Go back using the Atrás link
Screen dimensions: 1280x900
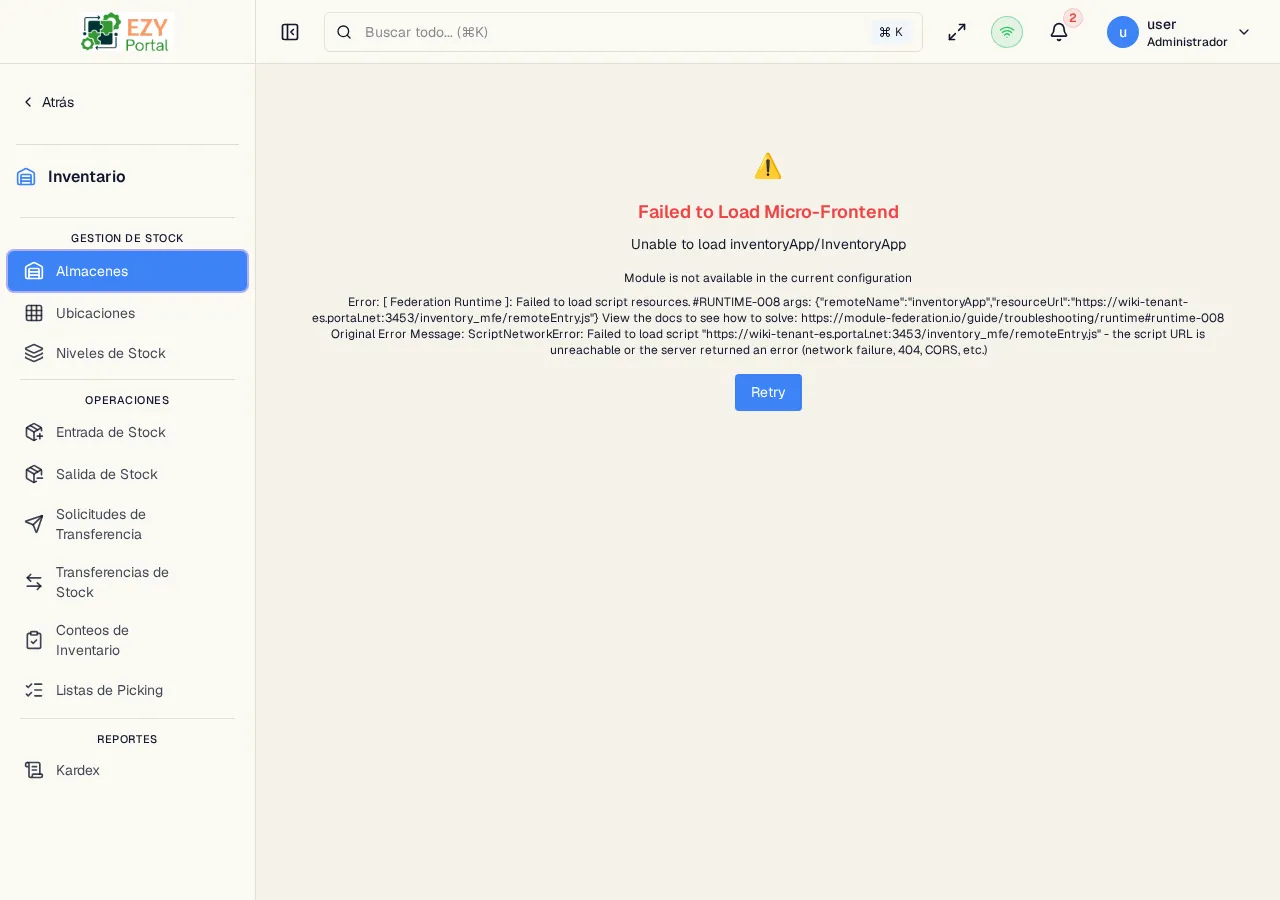pyautogui.click(x=48, y=102)
